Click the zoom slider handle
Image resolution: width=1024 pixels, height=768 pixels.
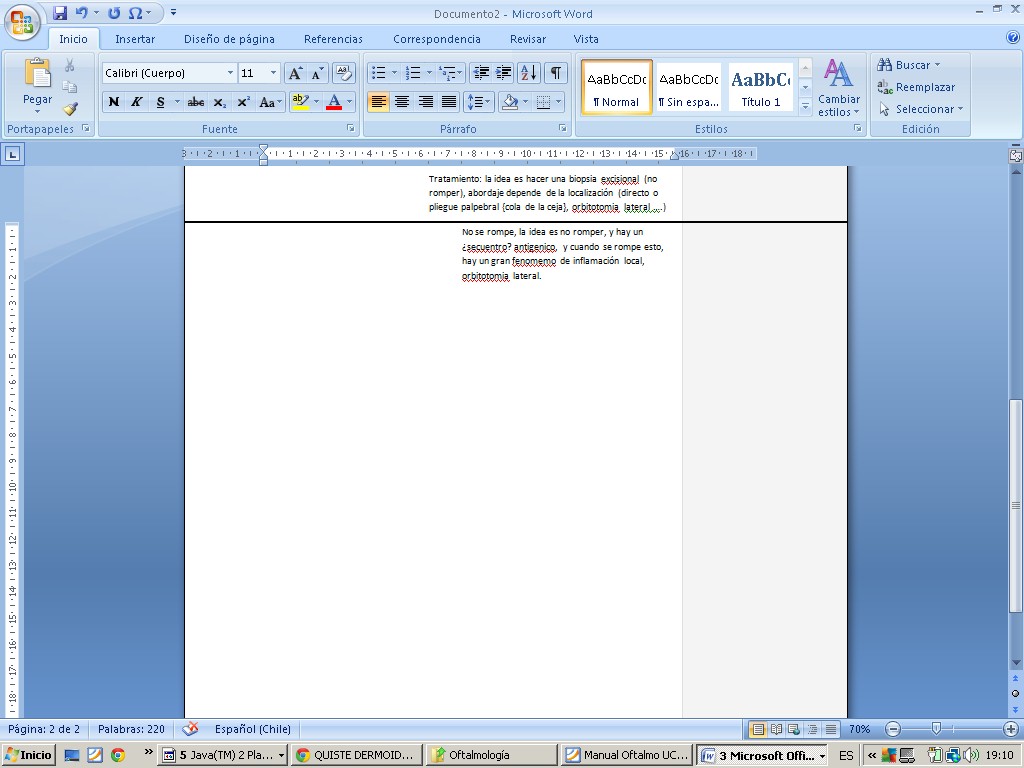click(936, 729)
